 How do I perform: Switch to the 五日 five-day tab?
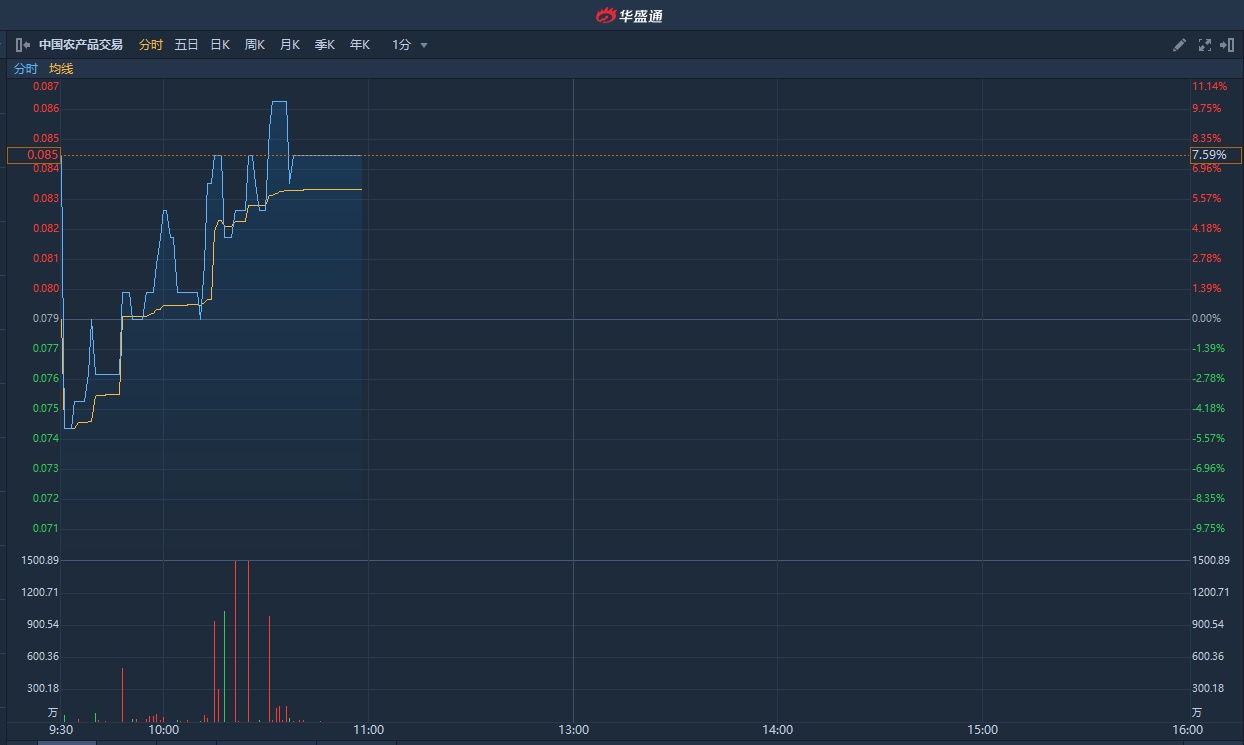pos(186,45)
